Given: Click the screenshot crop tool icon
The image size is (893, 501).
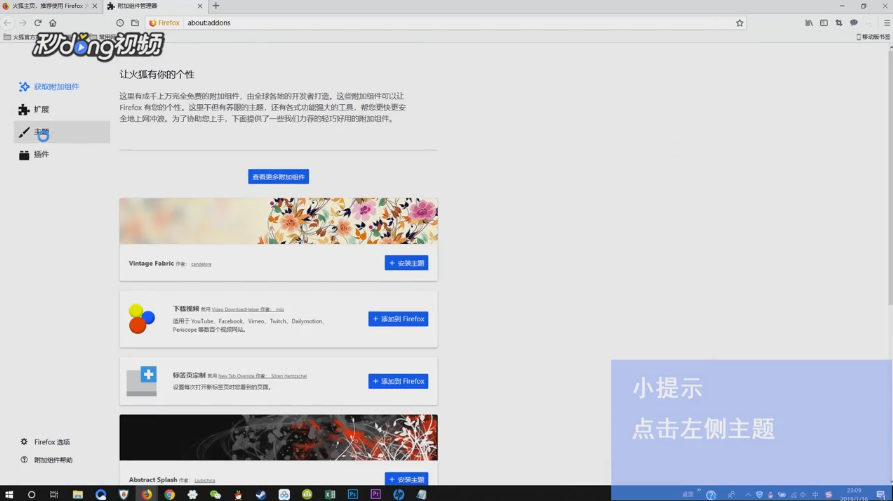Looking at the screenshot, I should 839,23.
